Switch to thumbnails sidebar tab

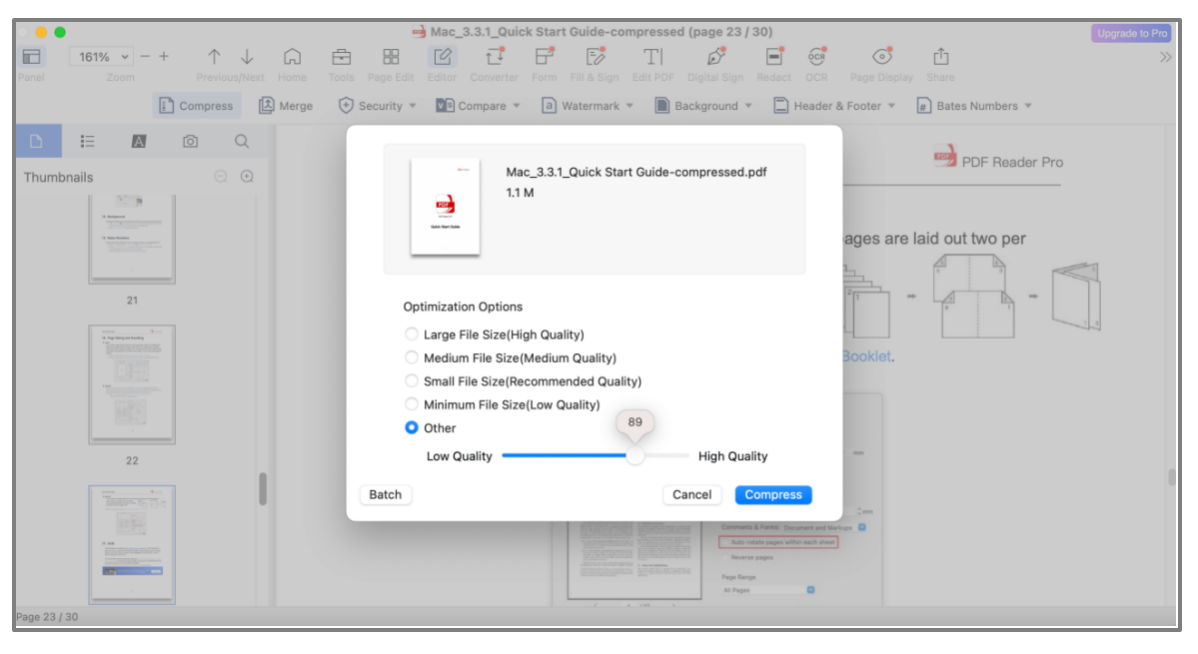37,141
